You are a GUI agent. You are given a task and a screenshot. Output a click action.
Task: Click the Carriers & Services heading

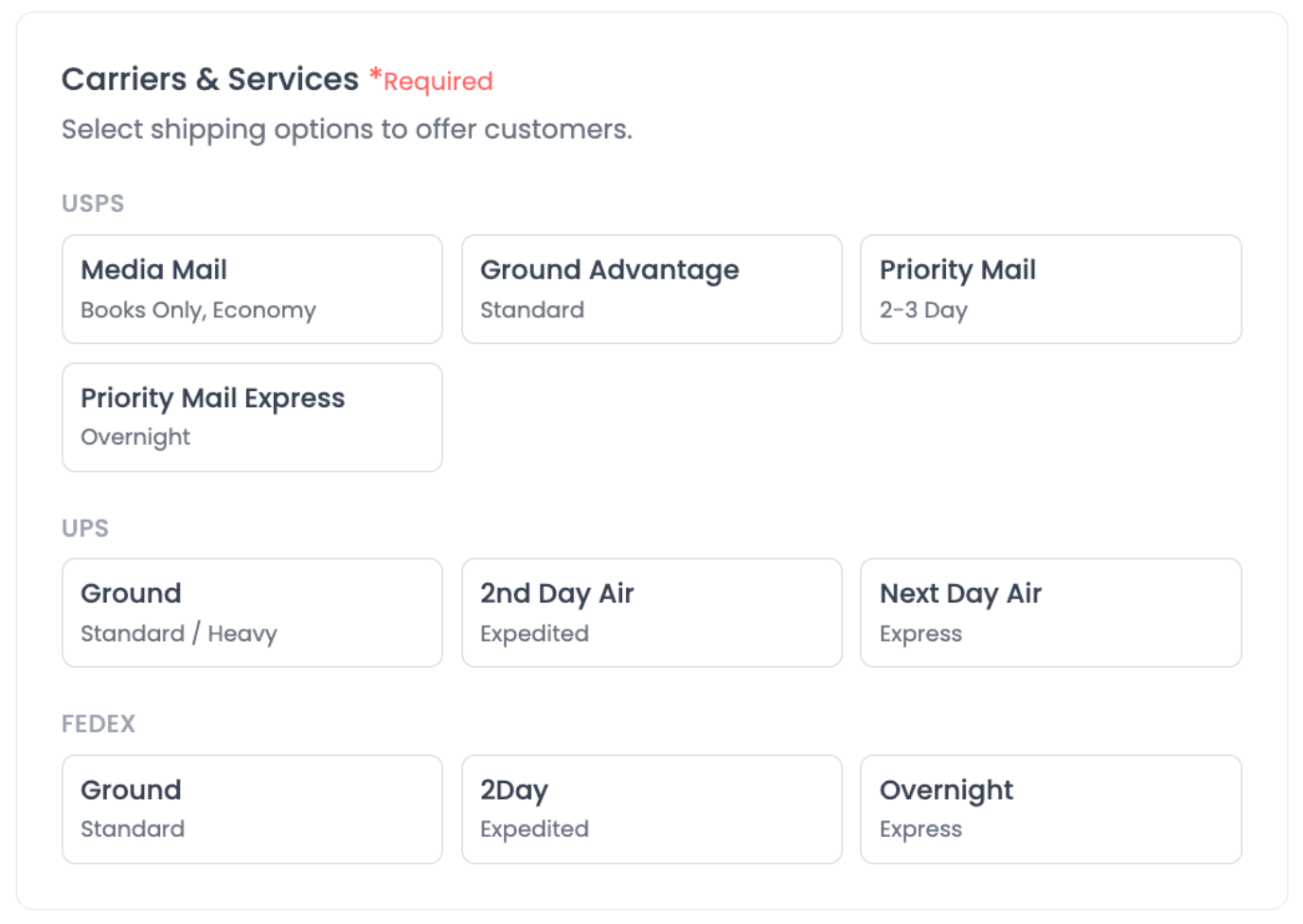[x=209, y=80]
